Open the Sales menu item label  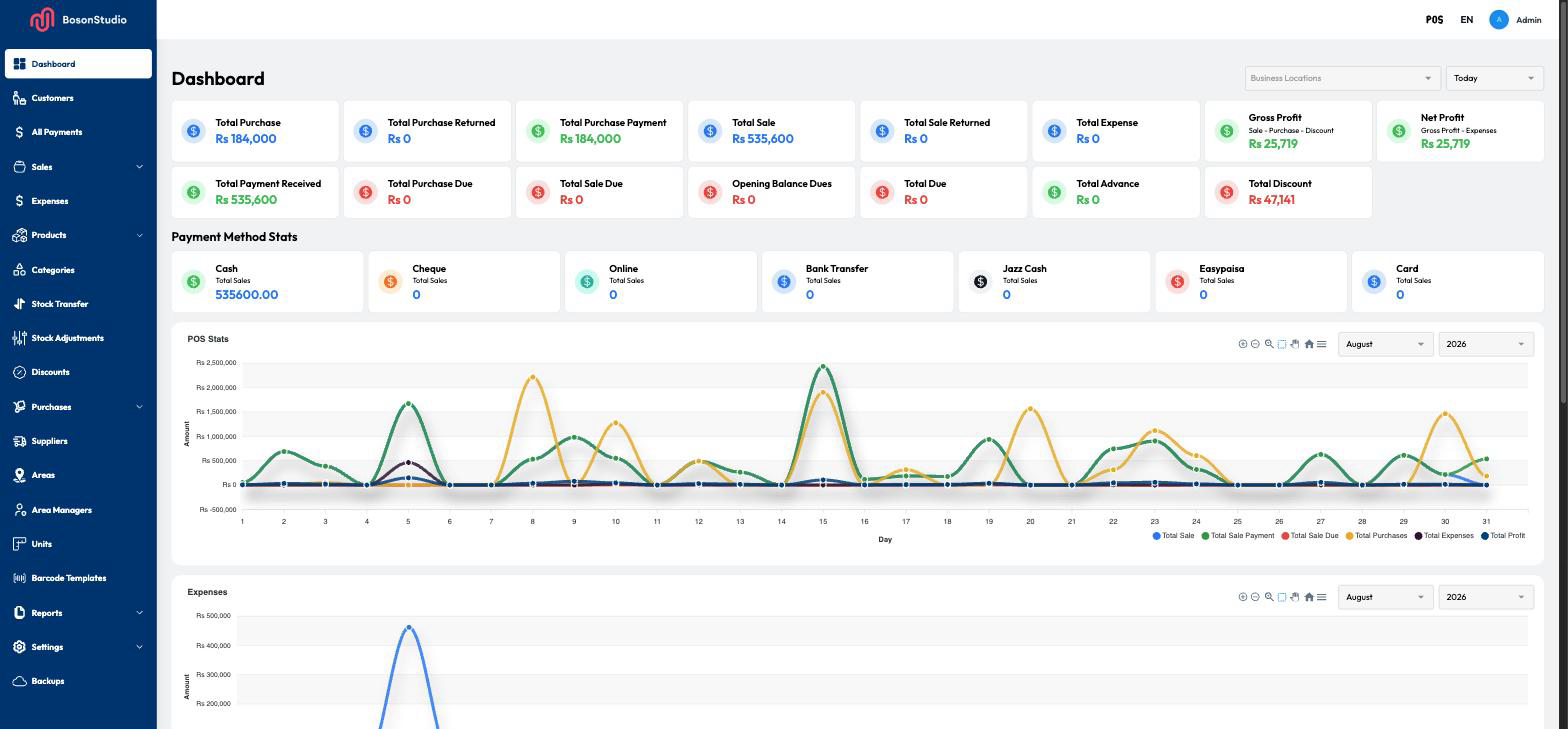pyautogui.click(x=42, y=167)
